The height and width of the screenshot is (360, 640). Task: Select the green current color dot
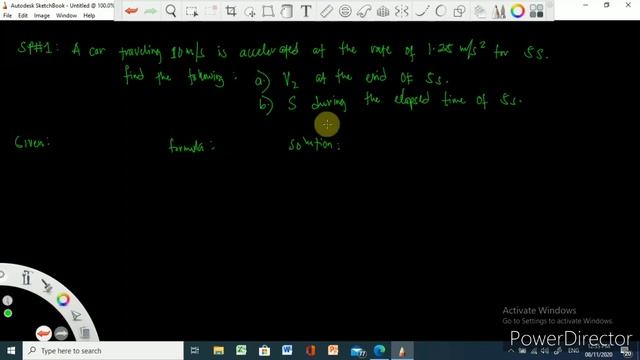tap(8, 313)
